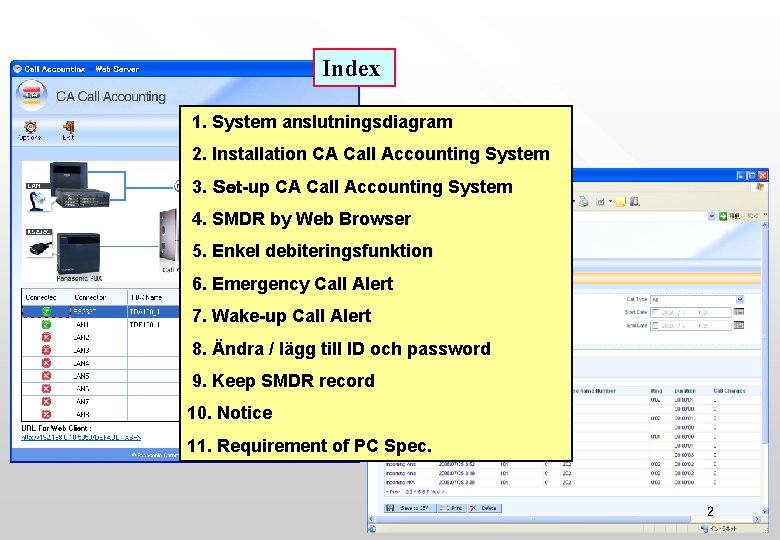Click the yellow note icon in browser toolbar
The width and height of the screenshot is (780, 540).
point(621,202)
